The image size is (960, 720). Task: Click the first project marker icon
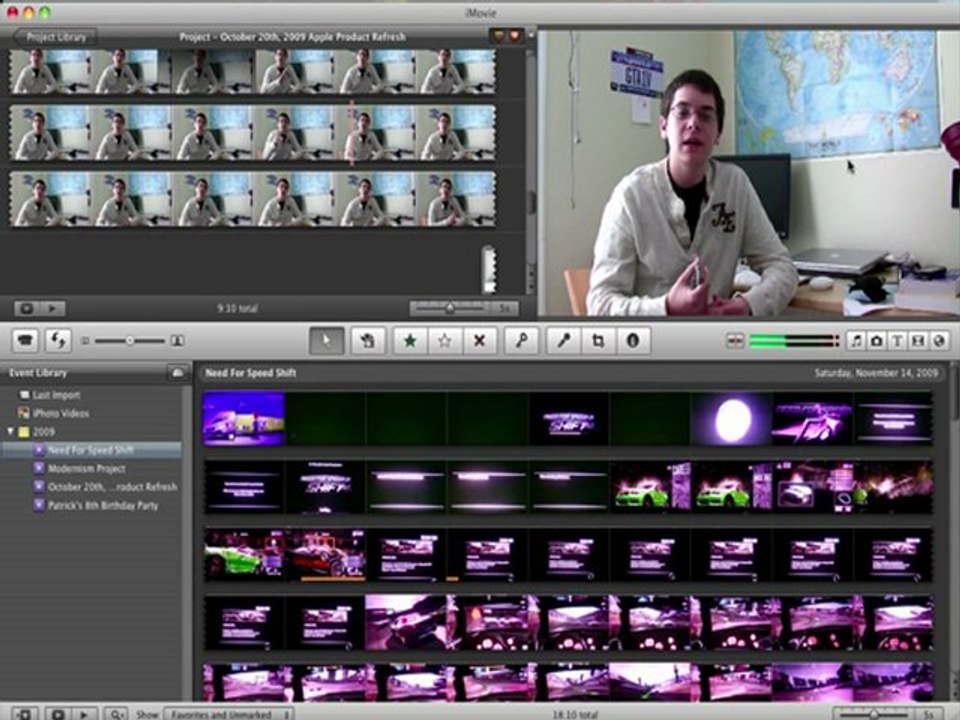(x=499, y=36)
